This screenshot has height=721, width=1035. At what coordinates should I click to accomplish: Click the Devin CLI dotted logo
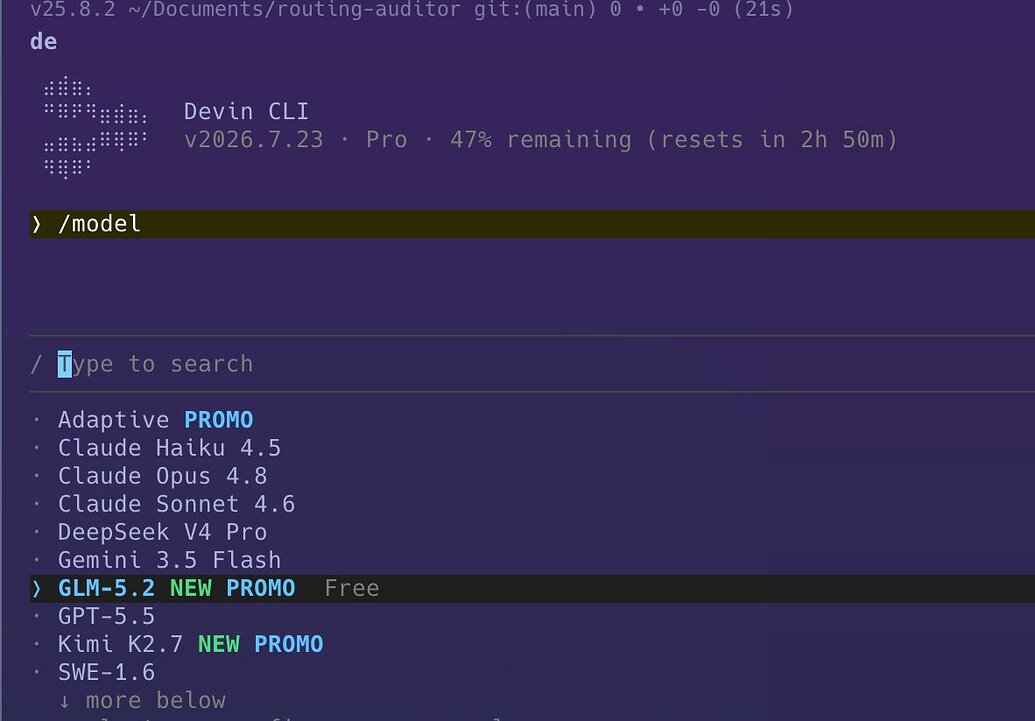[95, 128]
